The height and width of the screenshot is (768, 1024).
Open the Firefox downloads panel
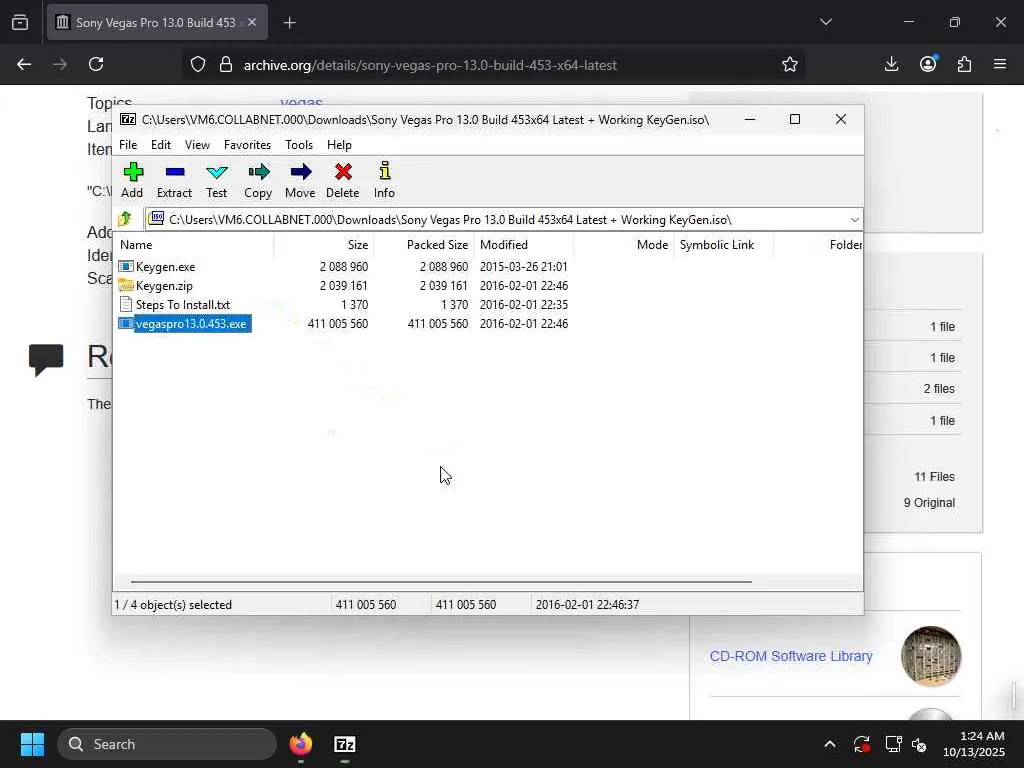(x=891, y=64)
